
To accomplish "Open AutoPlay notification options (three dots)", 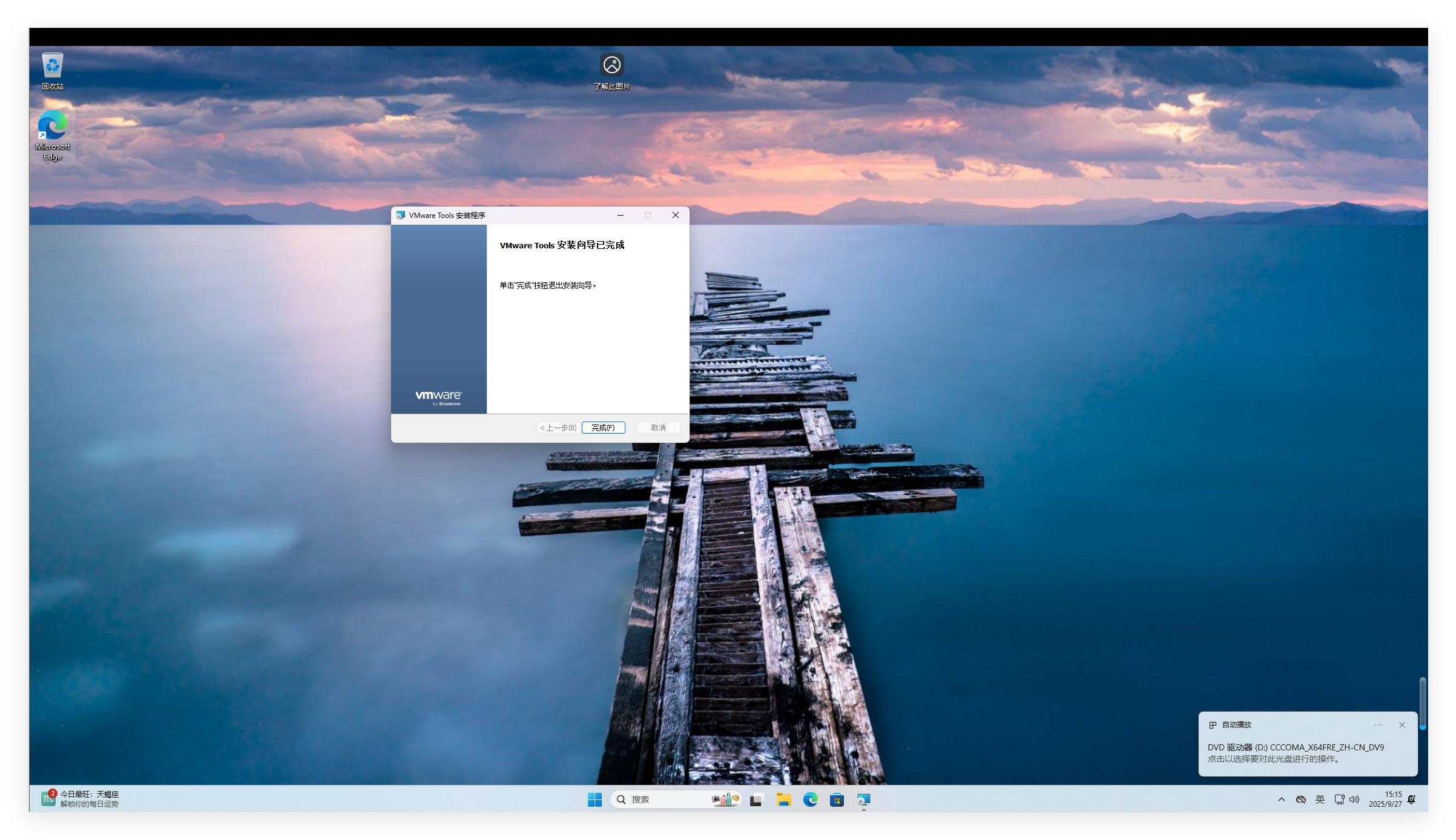I will pyautogui.click(x=1377, y=725).
